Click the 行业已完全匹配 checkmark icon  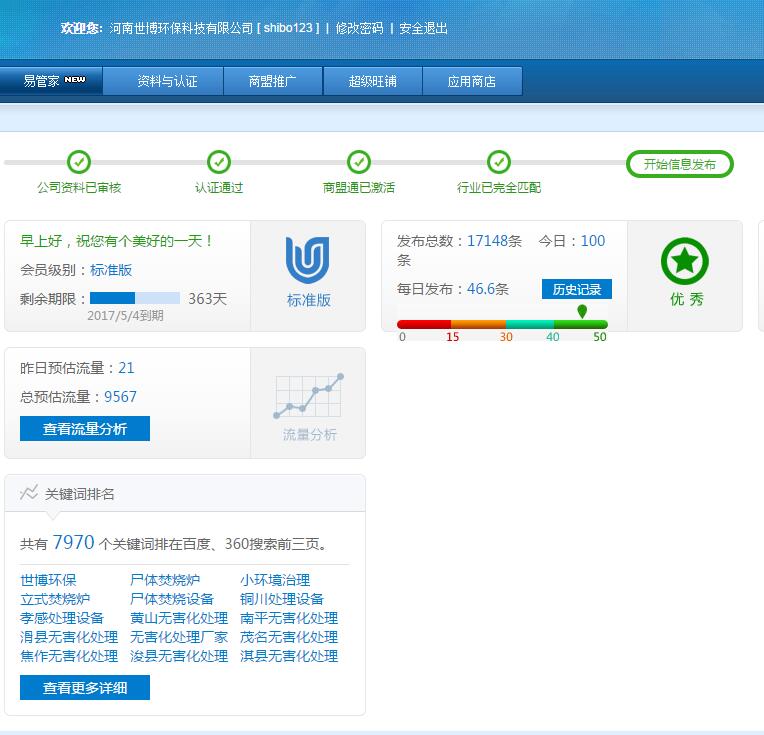point(499,162)
